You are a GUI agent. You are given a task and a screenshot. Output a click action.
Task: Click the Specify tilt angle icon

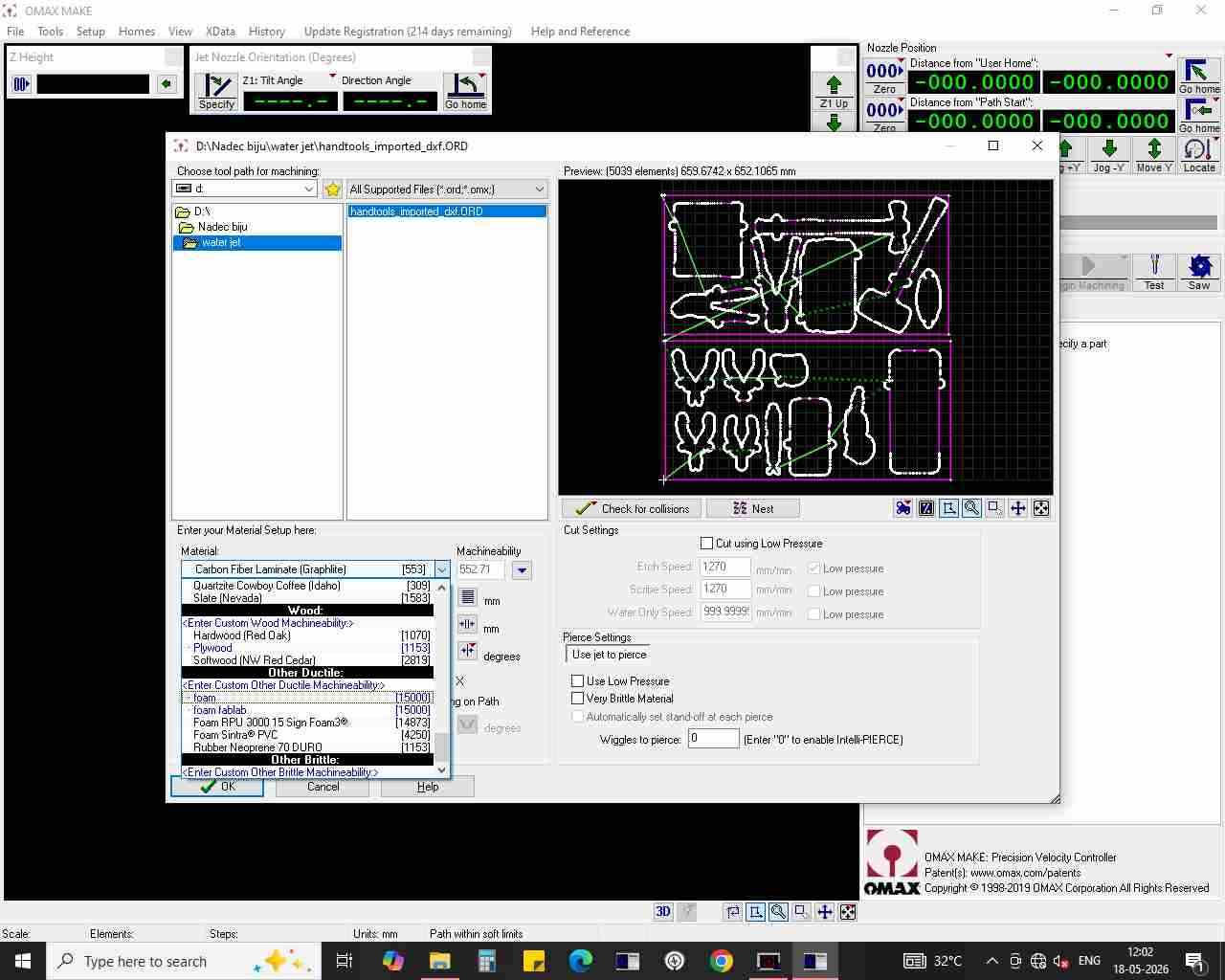point(217,92)
